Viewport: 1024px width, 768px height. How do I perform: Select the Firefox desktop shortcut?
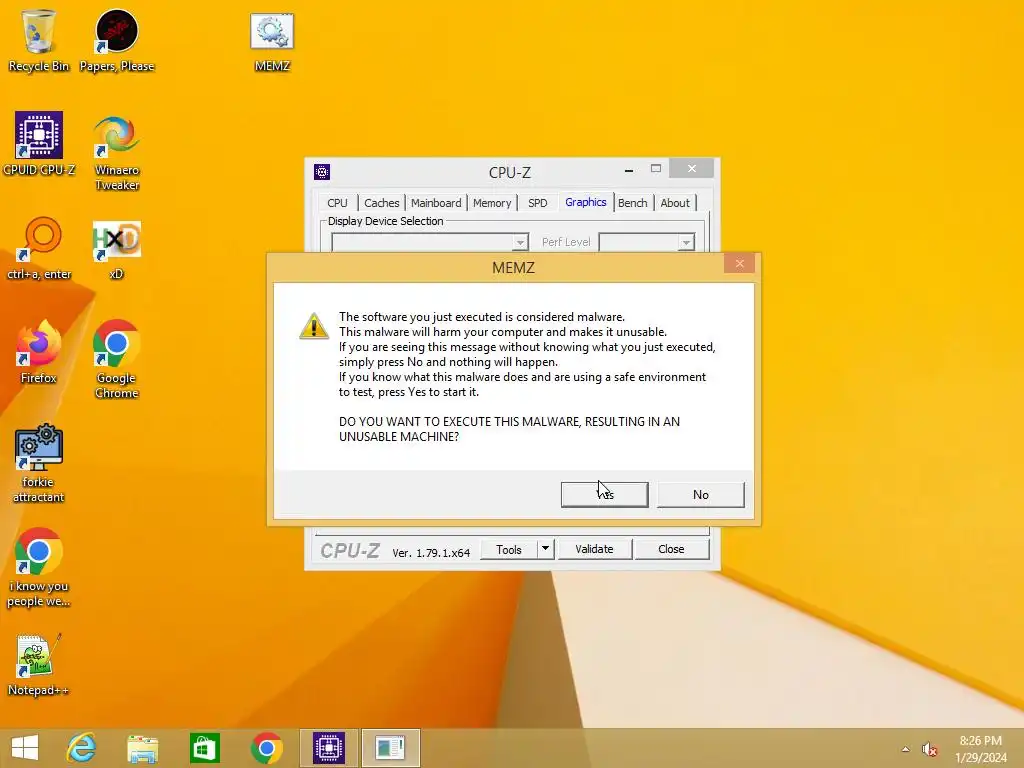pos(39,351)
